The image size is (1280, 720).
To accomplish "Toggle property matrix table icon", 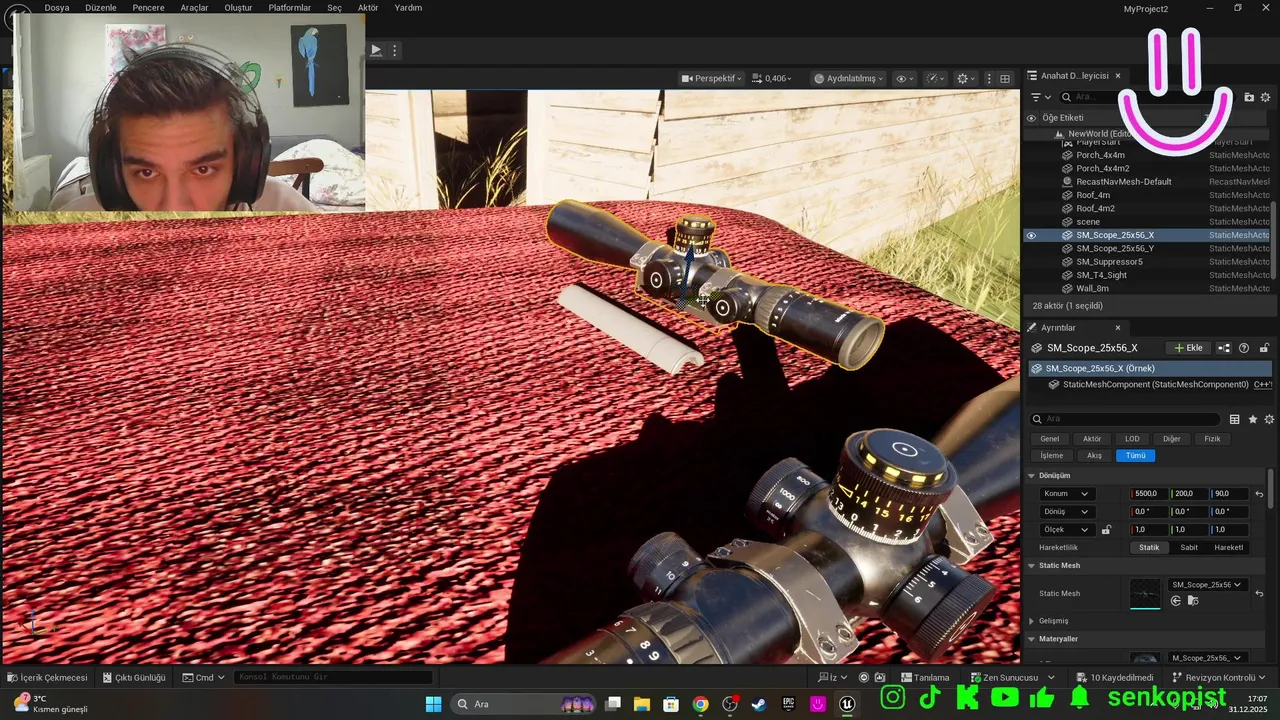I will [1235, 419].
